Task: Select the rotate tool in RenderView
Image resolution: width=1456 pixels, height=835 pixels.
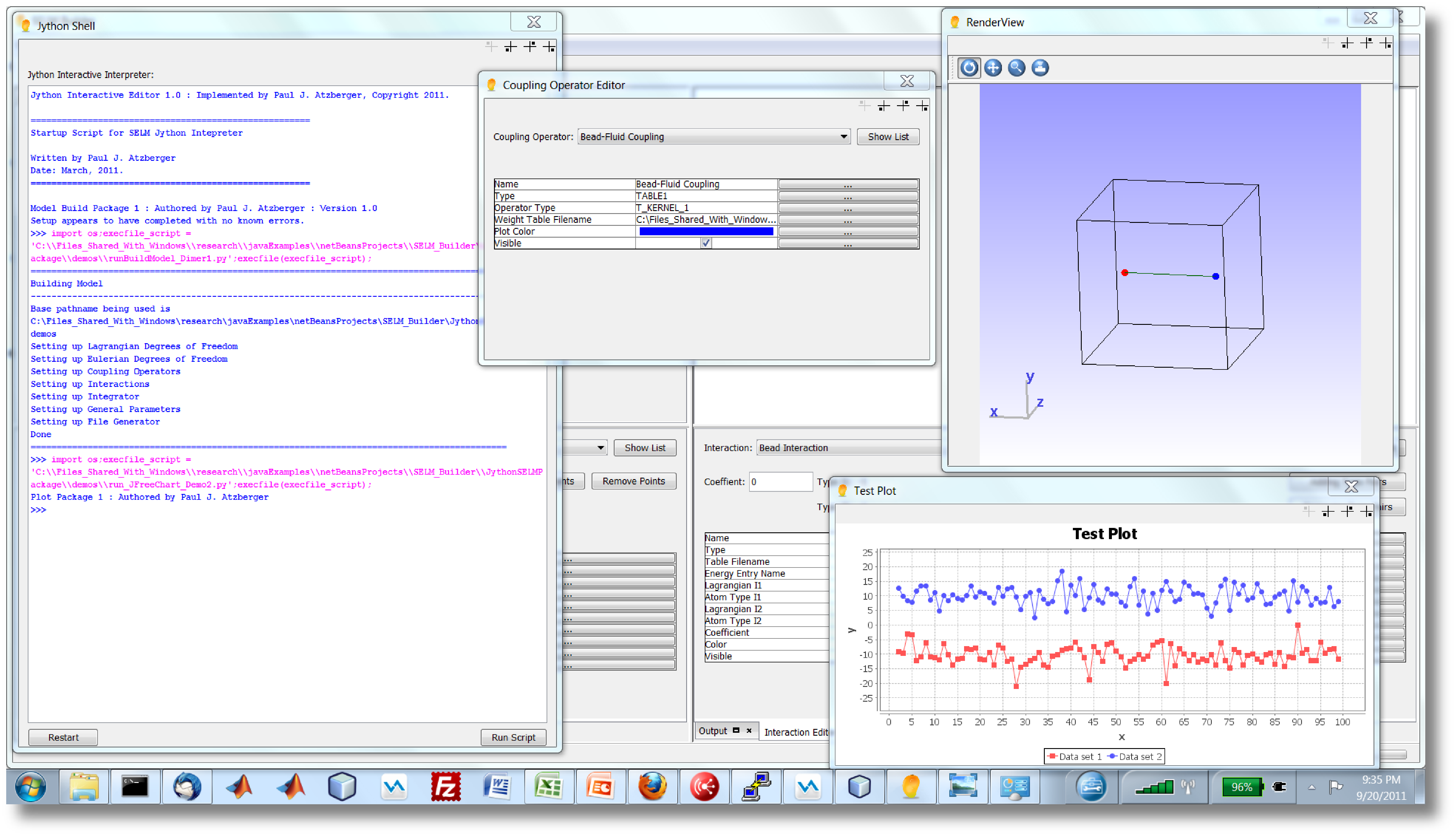Action: (969, 68)
